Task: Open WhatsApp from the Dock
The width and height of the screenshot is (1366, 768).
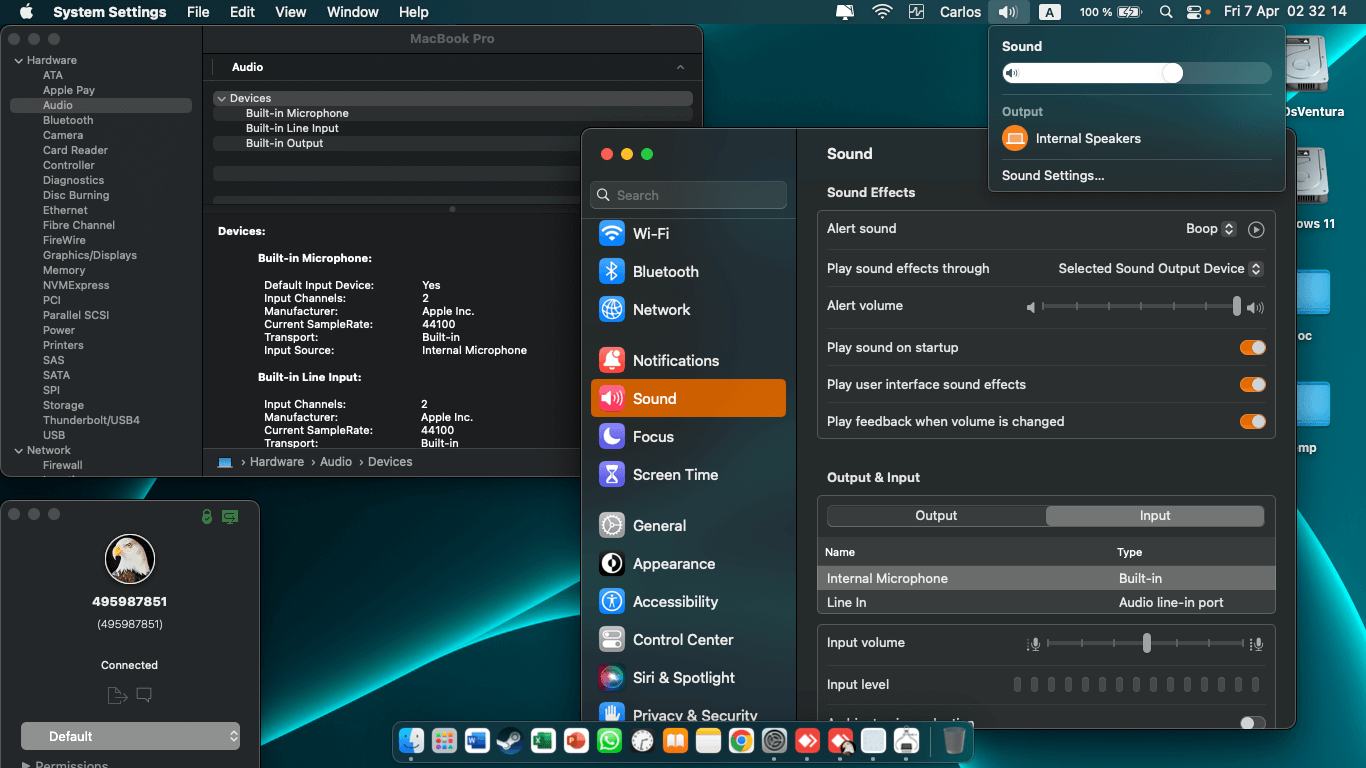Action: click(609, 741)
